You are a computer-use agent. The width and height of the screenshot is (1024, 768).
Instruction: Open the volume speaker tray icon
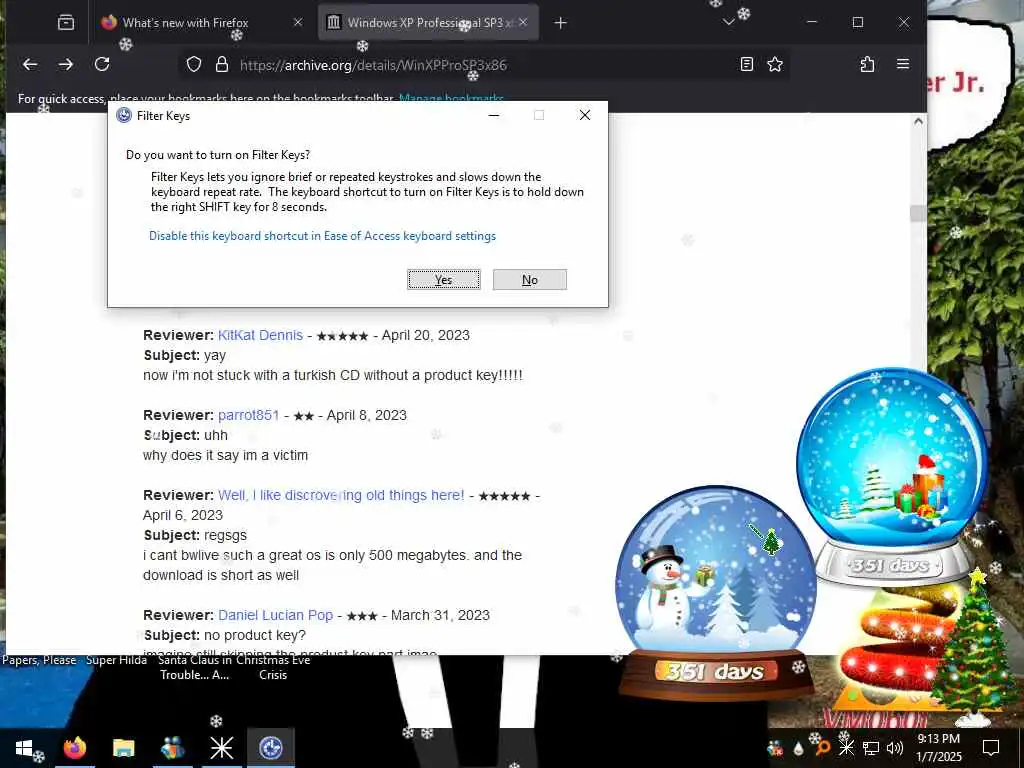click(895, 748)
